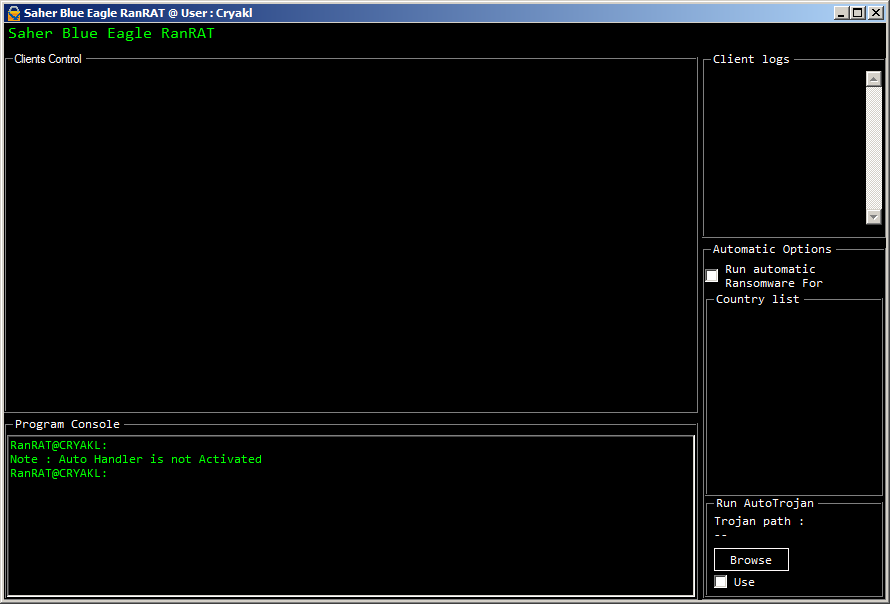Click inside the Country list box
Viewport: 890px width, 604px height.
[x=794, y=400]
